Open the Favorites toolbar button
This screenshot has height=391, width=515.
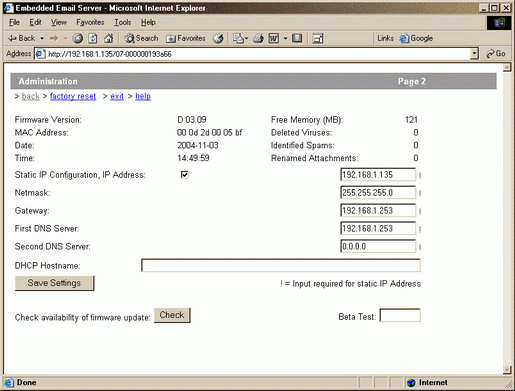pos(186,38)
